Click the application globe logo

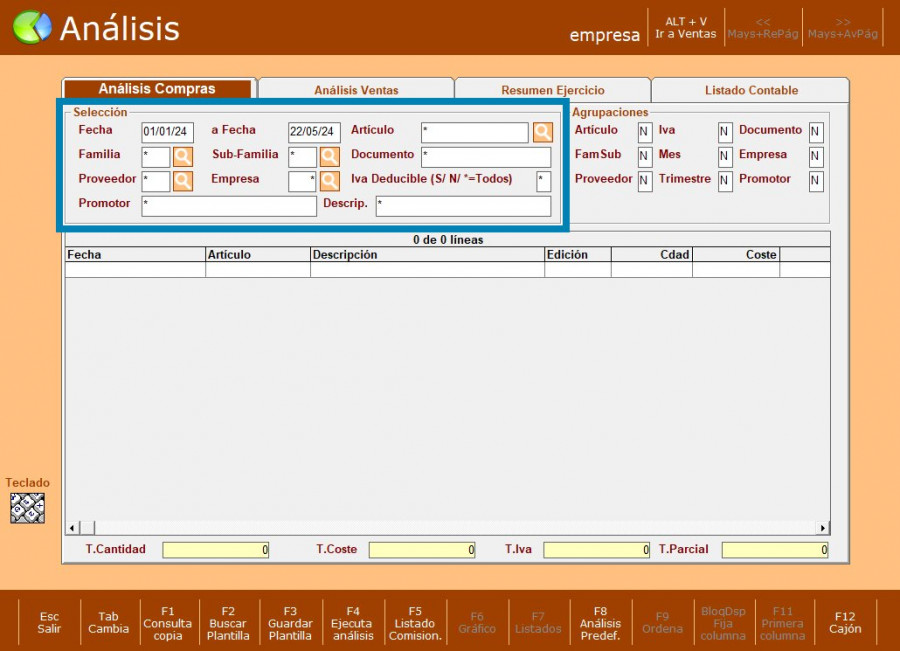(31, 28)
